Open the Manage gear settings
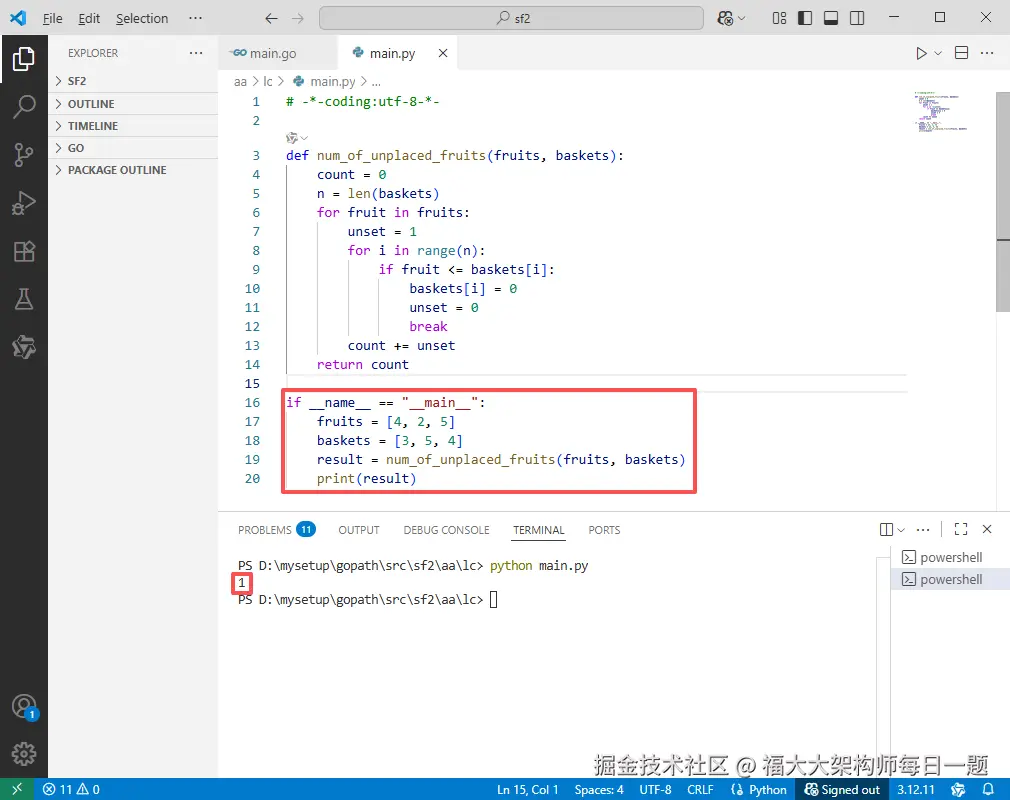 point(24,753)
